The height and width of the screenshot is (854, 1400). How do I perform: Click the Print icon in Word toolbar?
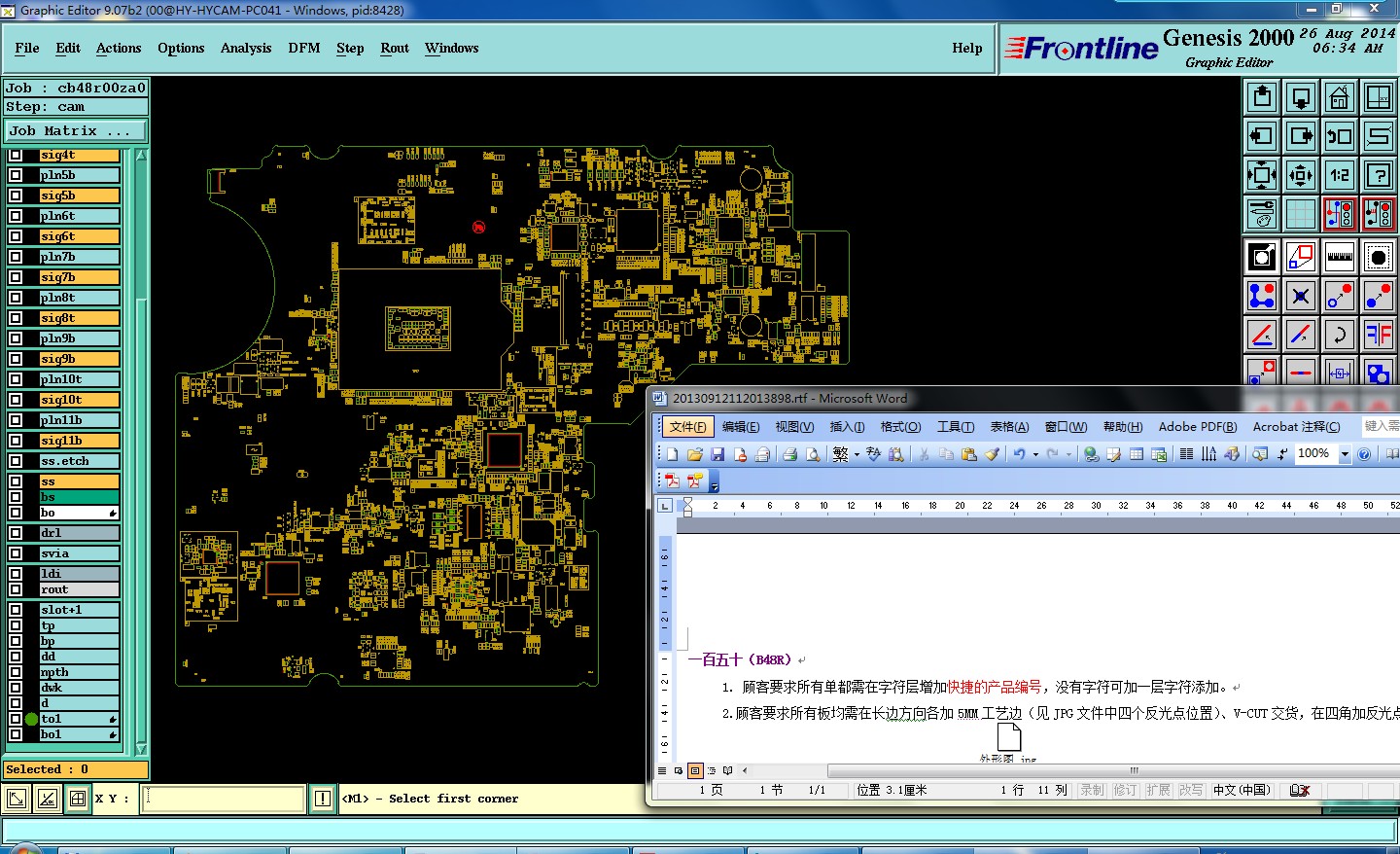click(789, 454)
